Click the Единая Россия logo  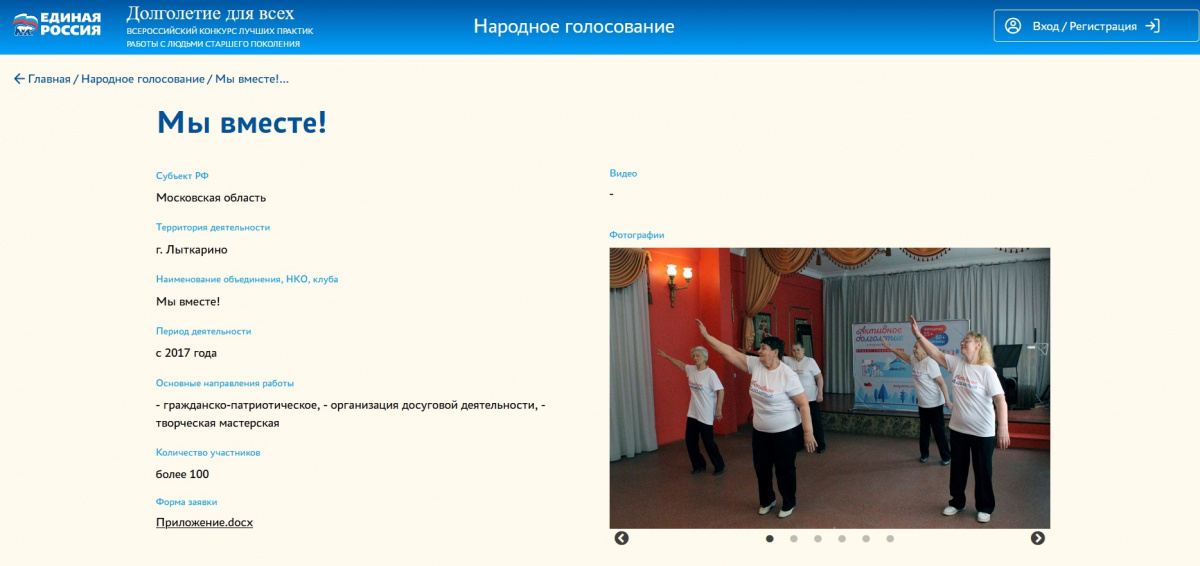[x=57, y=25]
